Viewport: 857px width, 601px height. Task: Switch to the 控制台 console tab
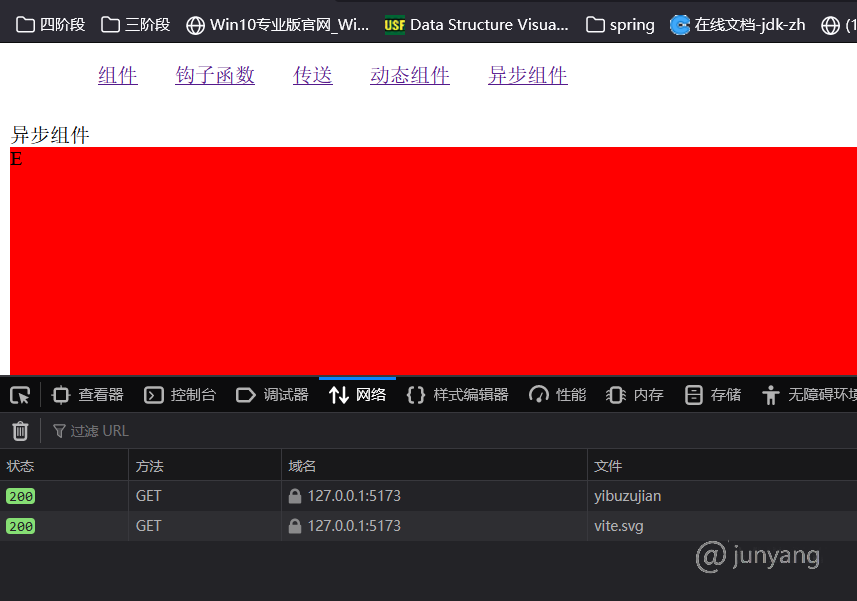(x=180, y=395)
